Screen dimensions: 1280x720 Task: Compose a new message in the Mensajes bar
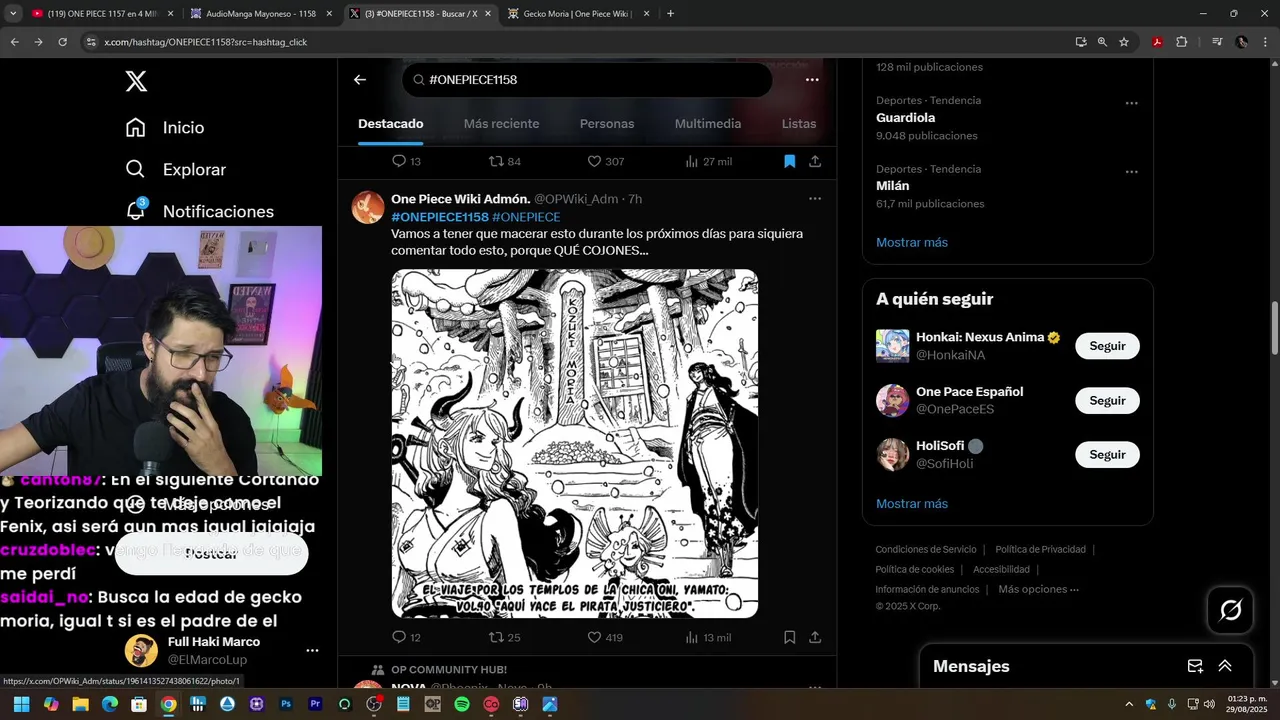coord(1195,666)
